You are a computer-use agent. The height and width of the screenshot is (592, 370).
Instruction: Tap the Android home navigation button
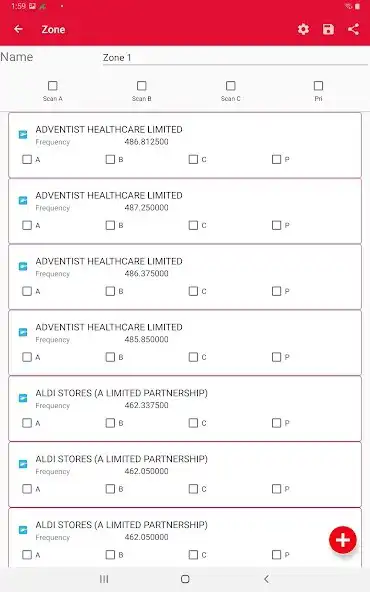(185, 579)
